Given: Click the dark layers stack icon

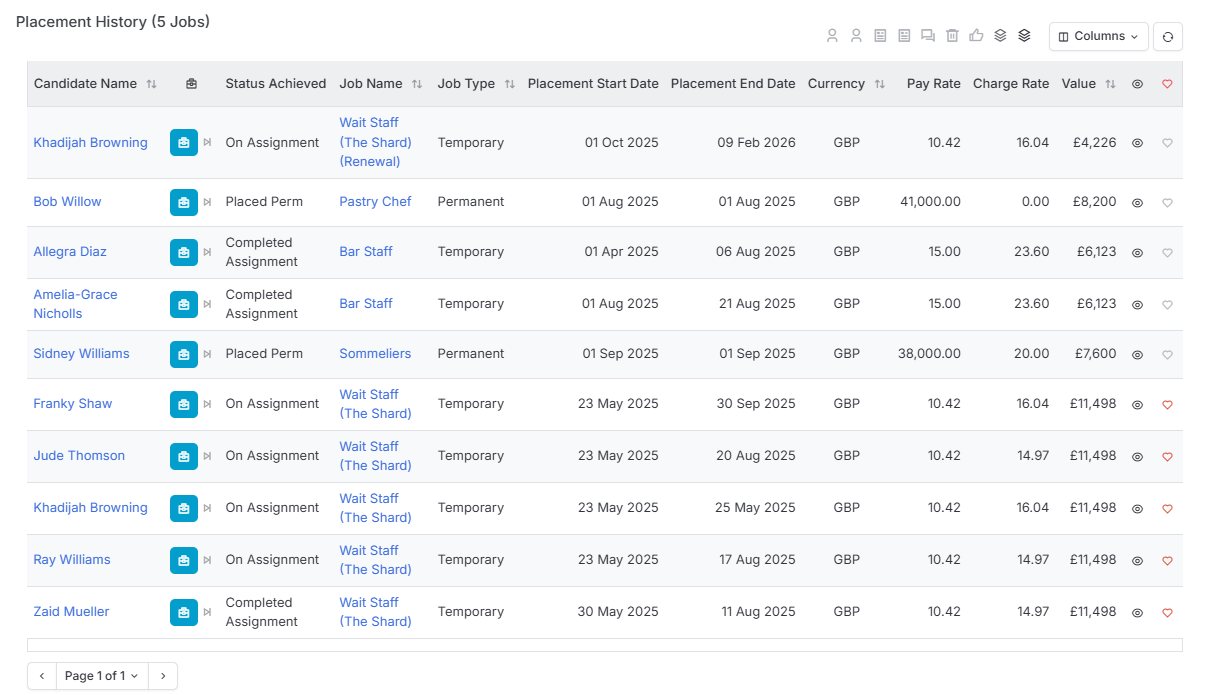Looking at the screenshot, I should tap(1024, 36).
